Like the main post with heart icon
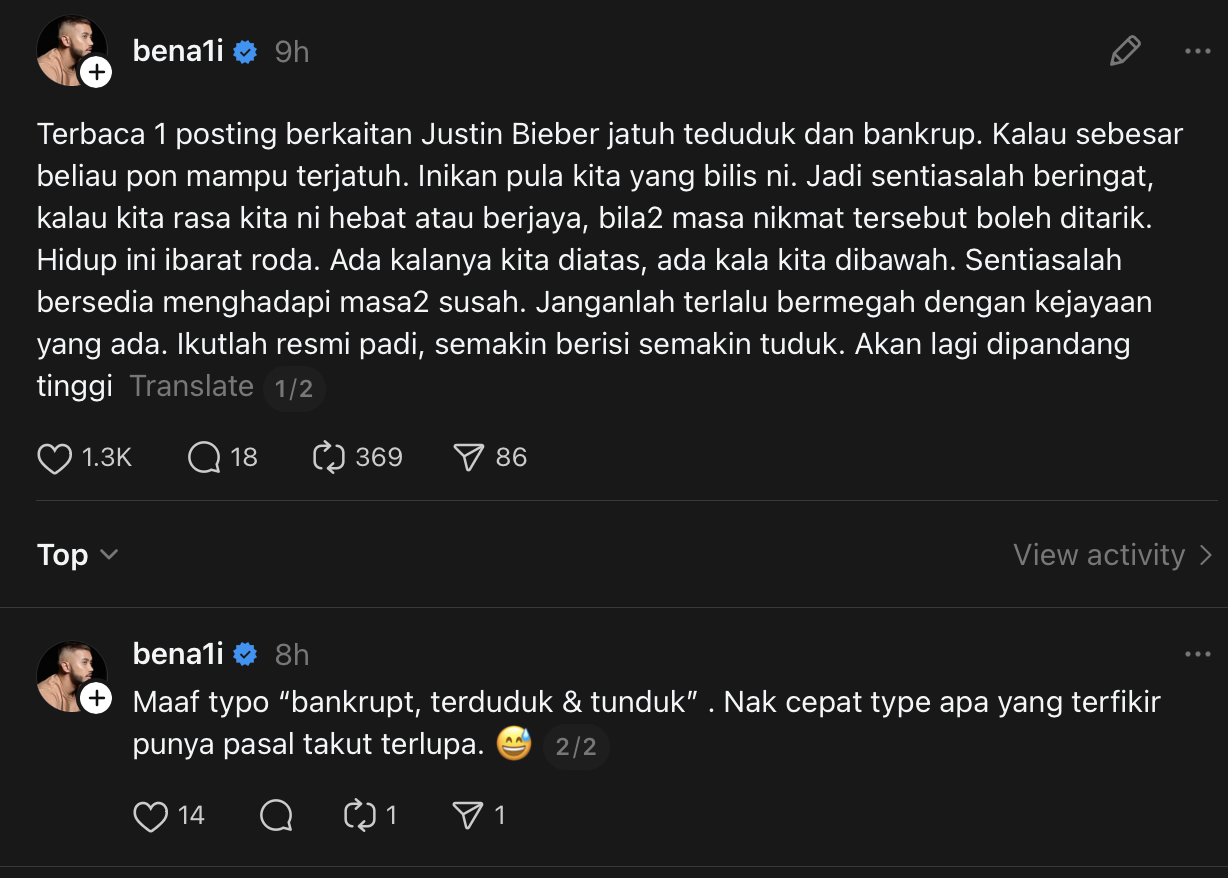 pyautogui.click(x=55, y=458)
